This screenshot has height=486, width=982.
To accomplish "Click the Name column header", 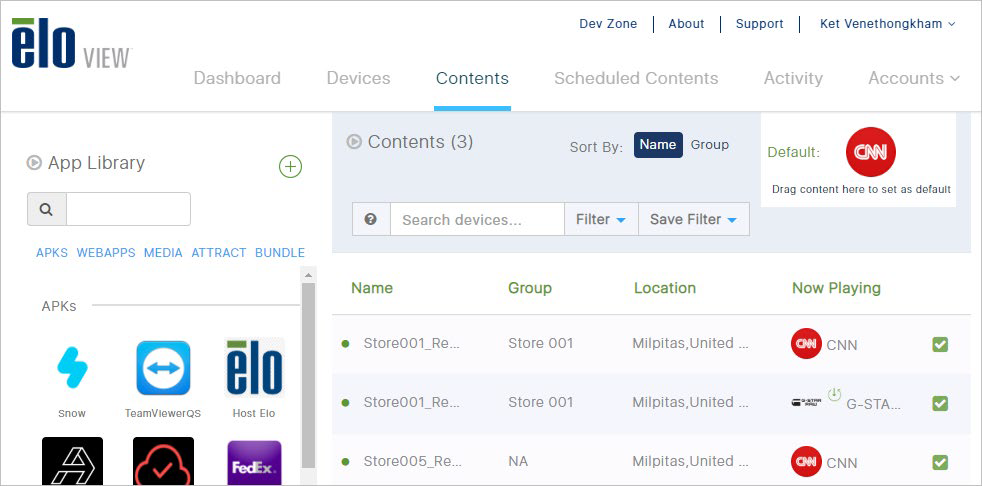I will (x=372, y=288).
